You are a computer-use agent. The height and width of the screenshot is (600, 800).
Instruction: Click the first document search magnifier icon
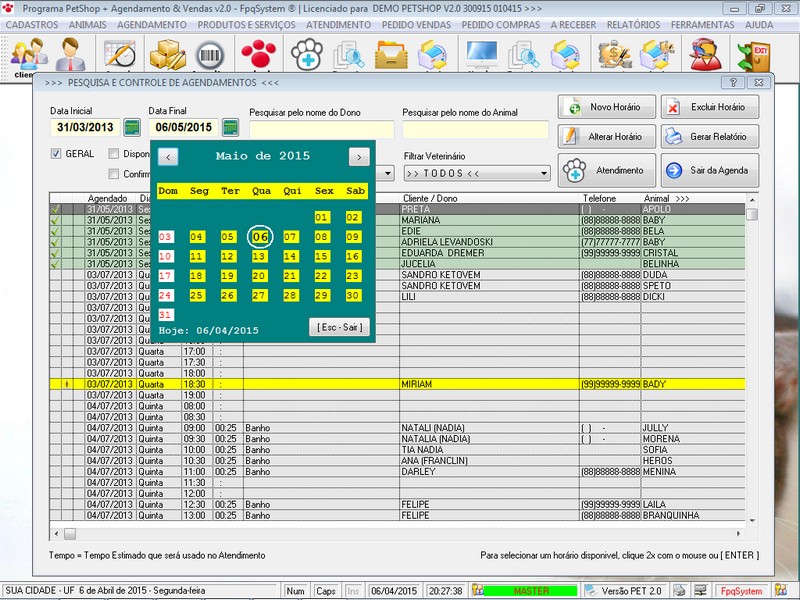click(349, 55)
